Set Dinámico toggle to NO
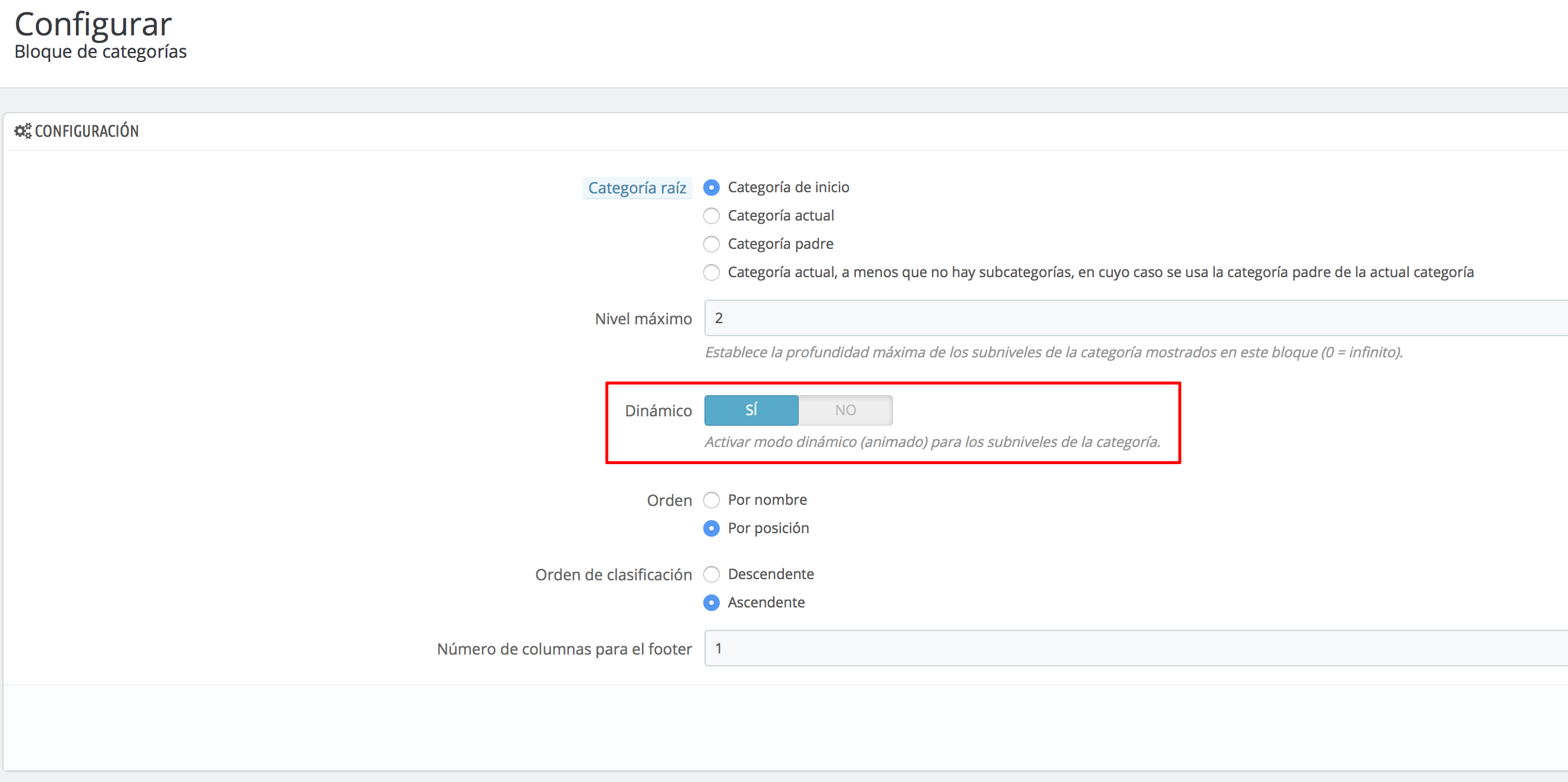 845,410
